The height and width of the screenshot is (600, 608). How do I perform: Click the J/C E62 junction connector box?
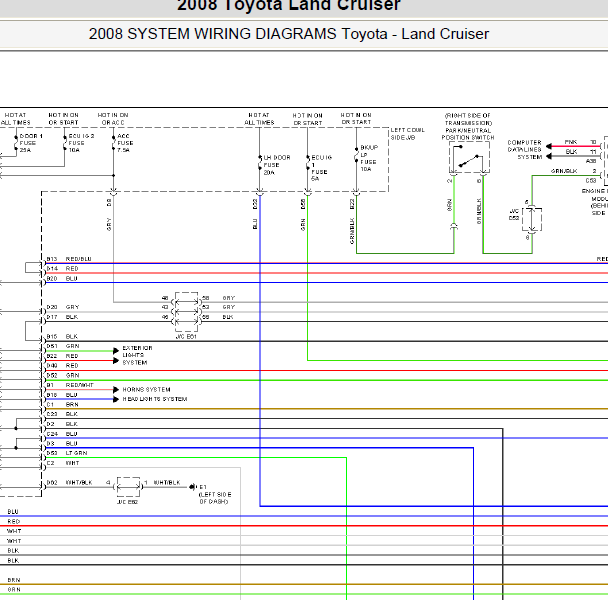coord(128,487)
